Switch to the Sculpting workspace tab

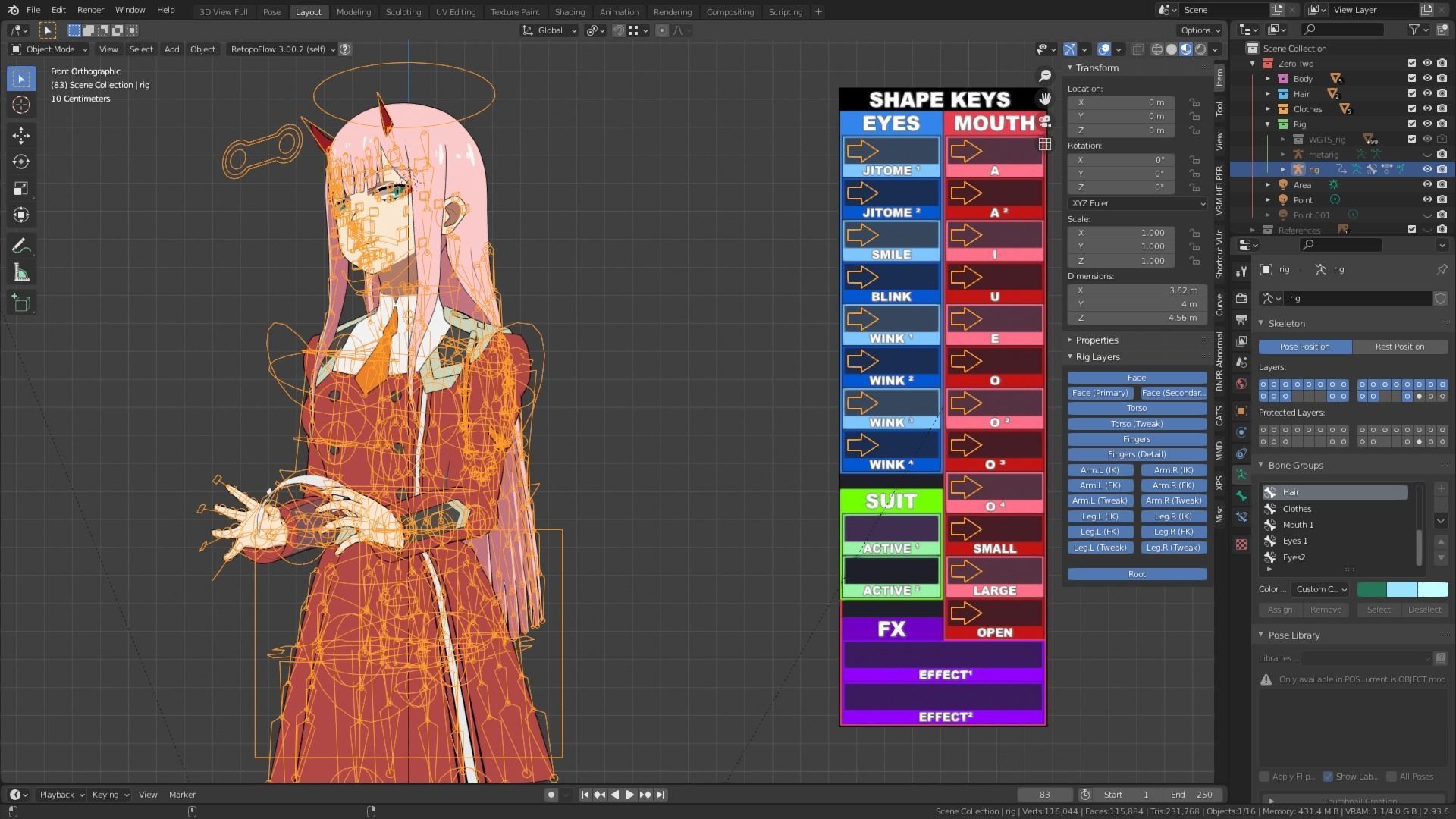point(403,11)
